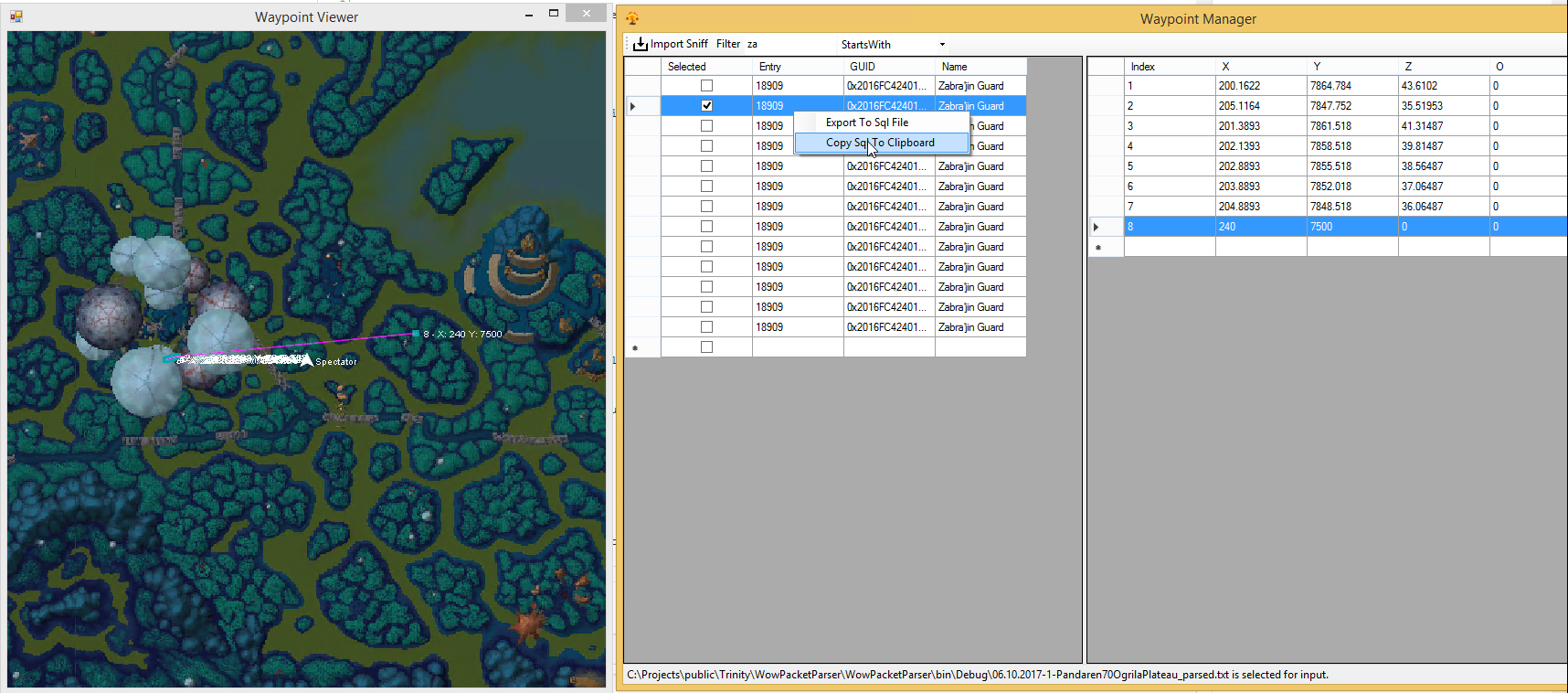
Task: Select waypoint Z cell 43.6102
Action: (x=1444, y=86)
